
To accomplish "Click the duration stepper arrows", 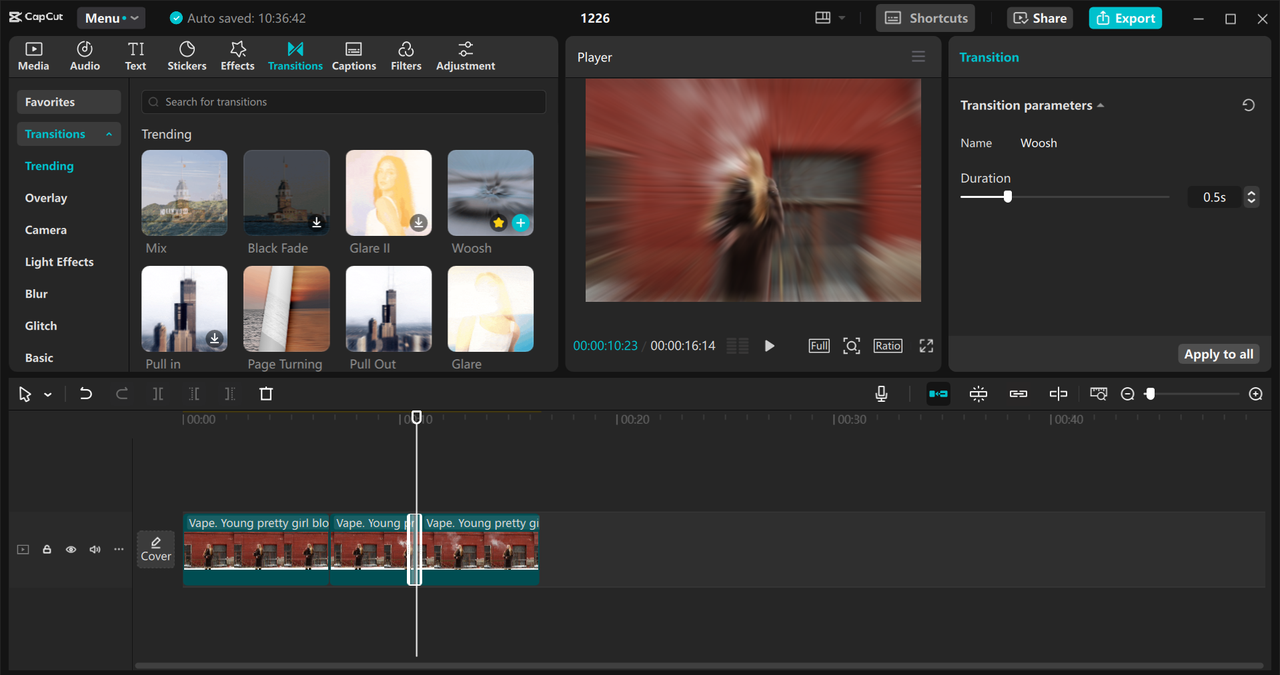I will click(1251, 197).
